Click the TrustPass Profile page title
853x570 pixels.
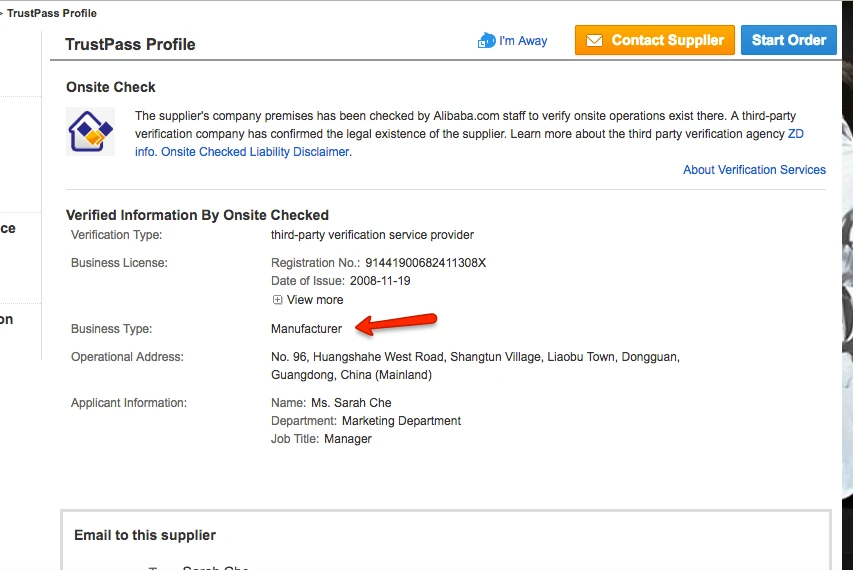[x=130, y=44]
